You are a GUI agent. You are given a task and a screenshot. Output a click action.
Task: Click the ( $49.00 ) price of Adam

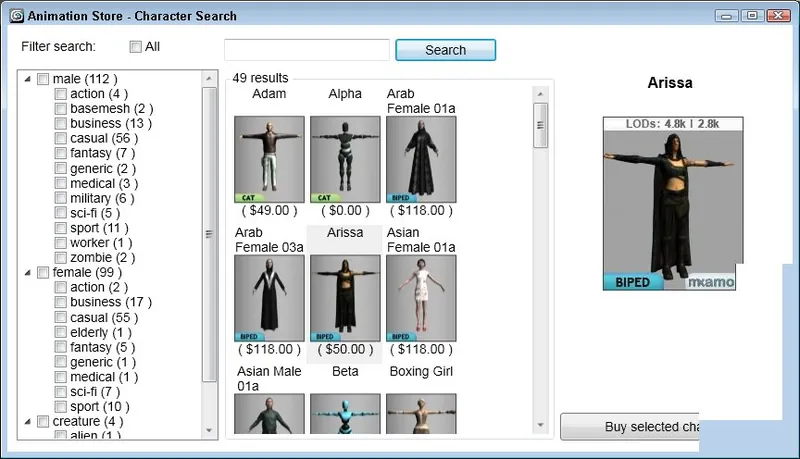click(269, 211)
